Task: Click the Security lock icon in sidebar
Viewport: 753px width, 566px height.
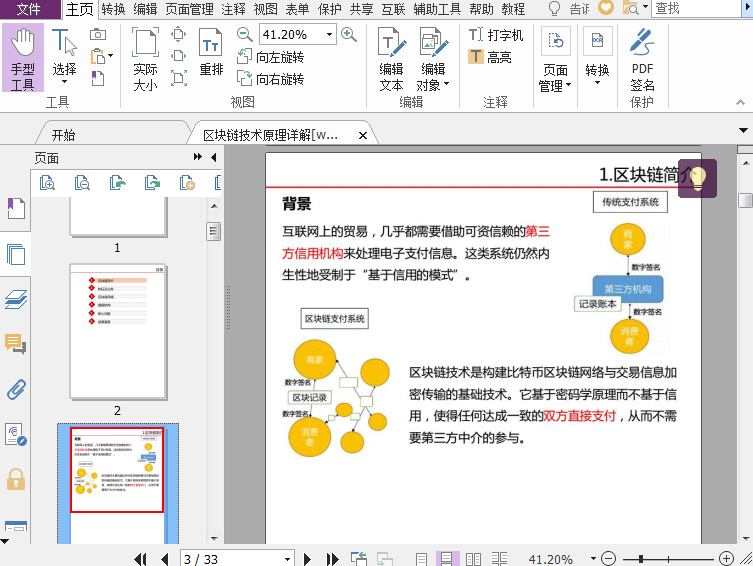Action: click(x=16, y=478)
